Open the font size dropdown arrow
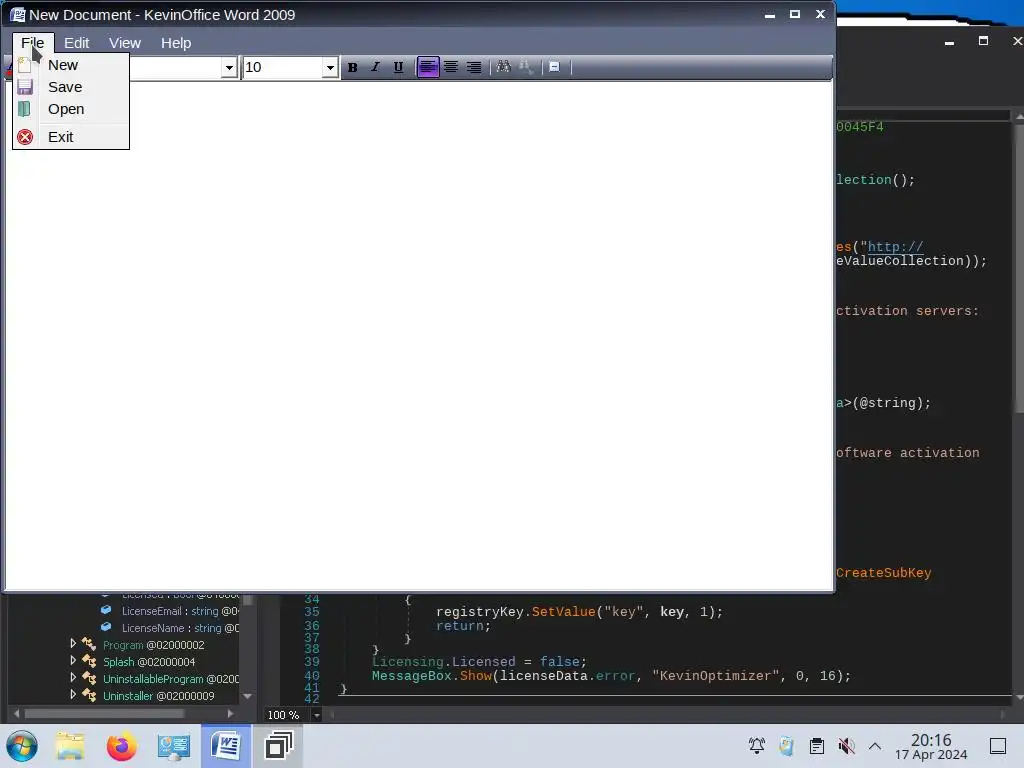Viewport: 1024px width, 768px height. (x=330, y=67)
